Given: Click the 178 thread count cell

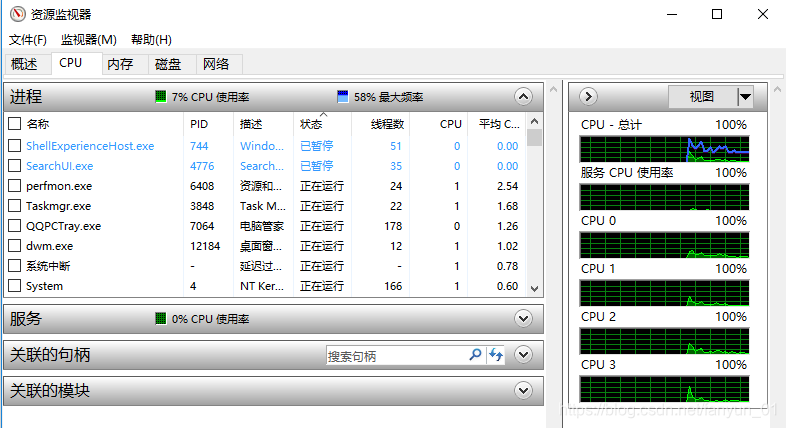Looking at the screenshot, I should click(x=393, y=226).
